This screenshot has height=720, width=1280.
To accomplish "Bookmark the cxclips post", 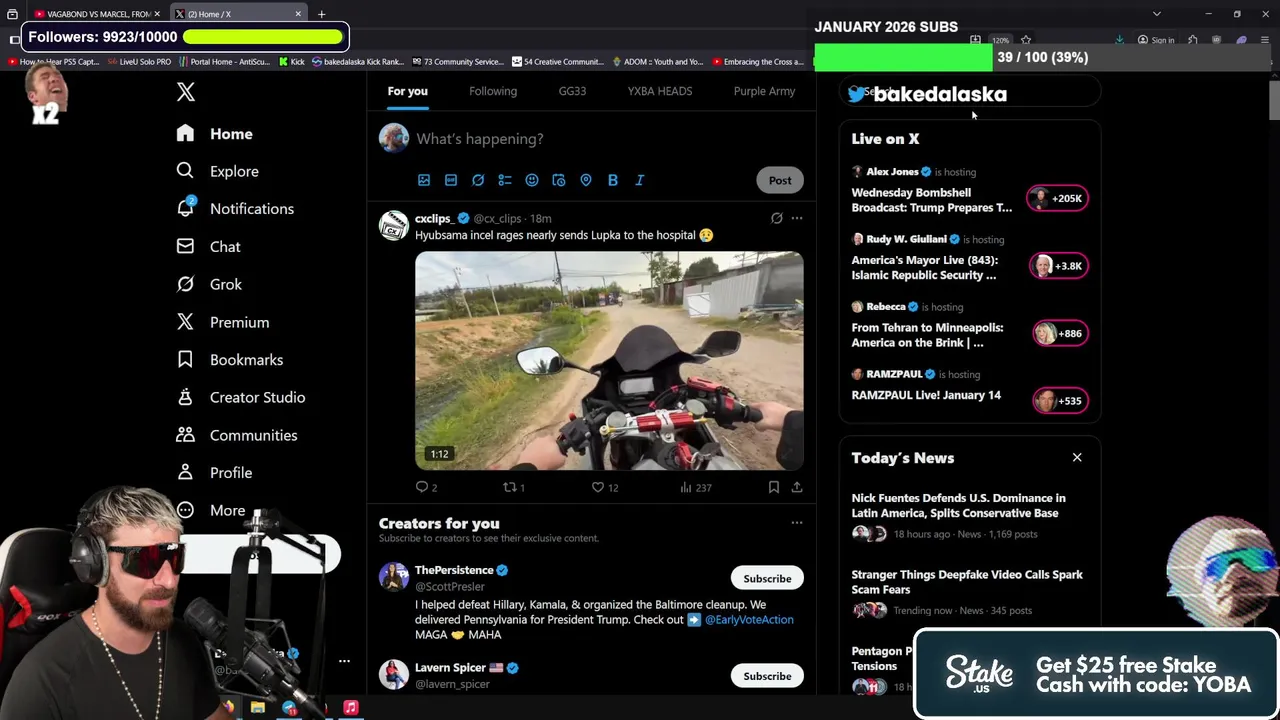I will point(773,487).
